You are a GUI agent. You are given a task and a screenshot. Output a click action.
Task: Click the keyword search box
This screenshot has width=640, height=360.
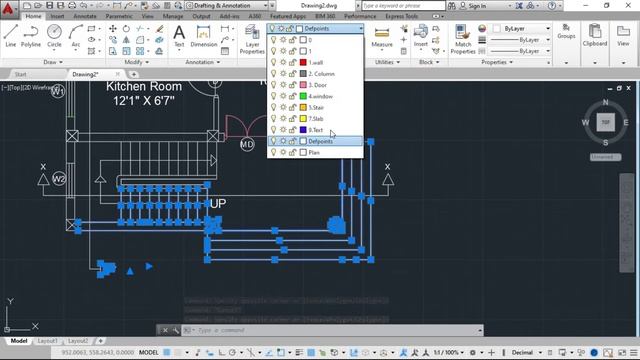(403, 6)
